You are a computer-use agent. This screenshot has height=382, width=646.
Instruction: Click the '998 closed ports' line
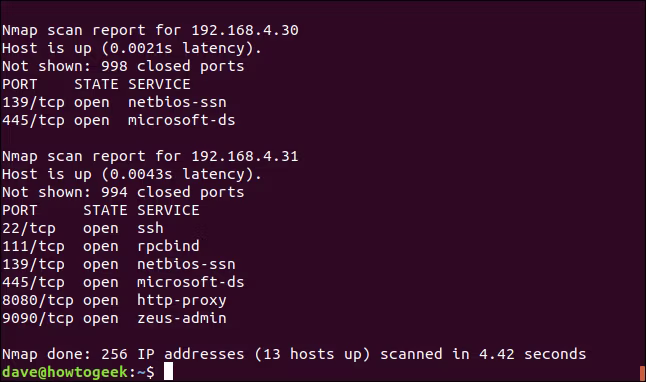pyautogui.click(x=123, y=66)
